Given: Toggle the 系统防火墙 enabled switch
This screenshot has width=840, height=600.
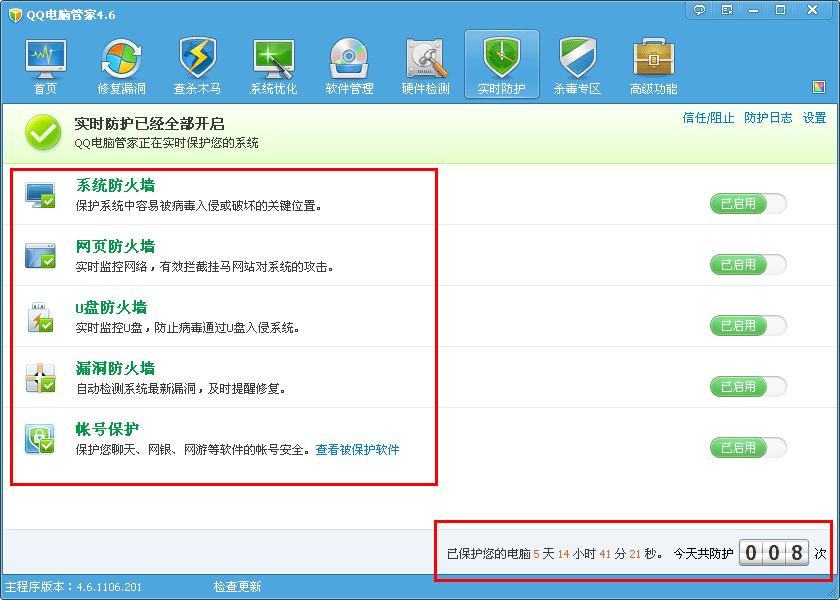Looking at the screenshot, I should coord(747,204).
